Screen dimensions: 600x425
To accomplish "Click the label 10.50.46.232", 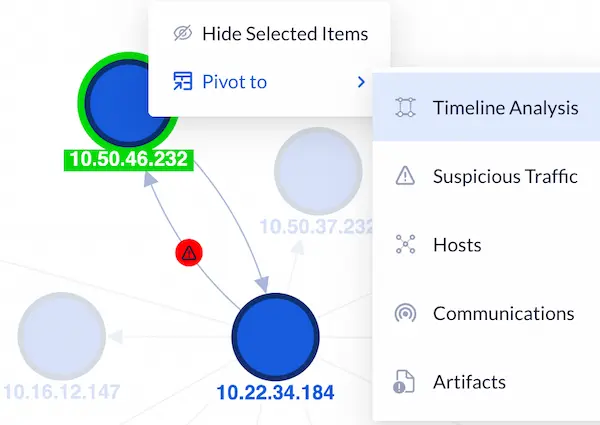I will click(129, 159).
